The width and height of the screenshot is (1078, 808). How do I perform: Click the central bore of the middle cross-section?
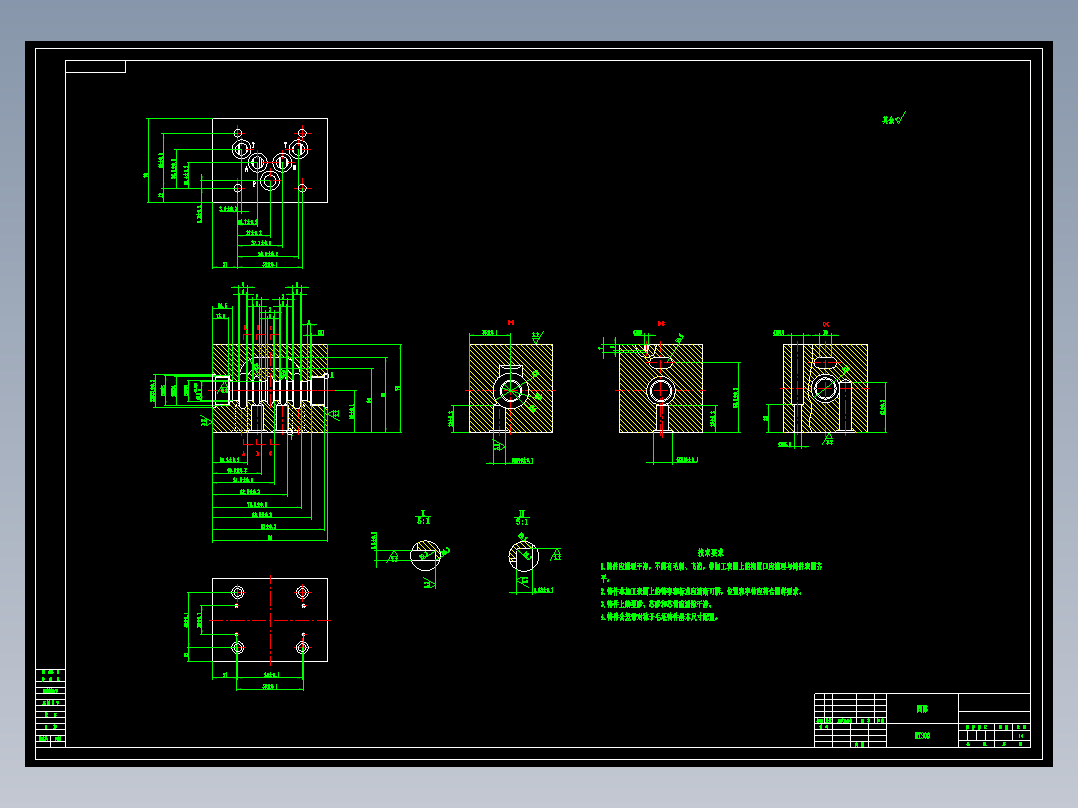coord(661,391)
